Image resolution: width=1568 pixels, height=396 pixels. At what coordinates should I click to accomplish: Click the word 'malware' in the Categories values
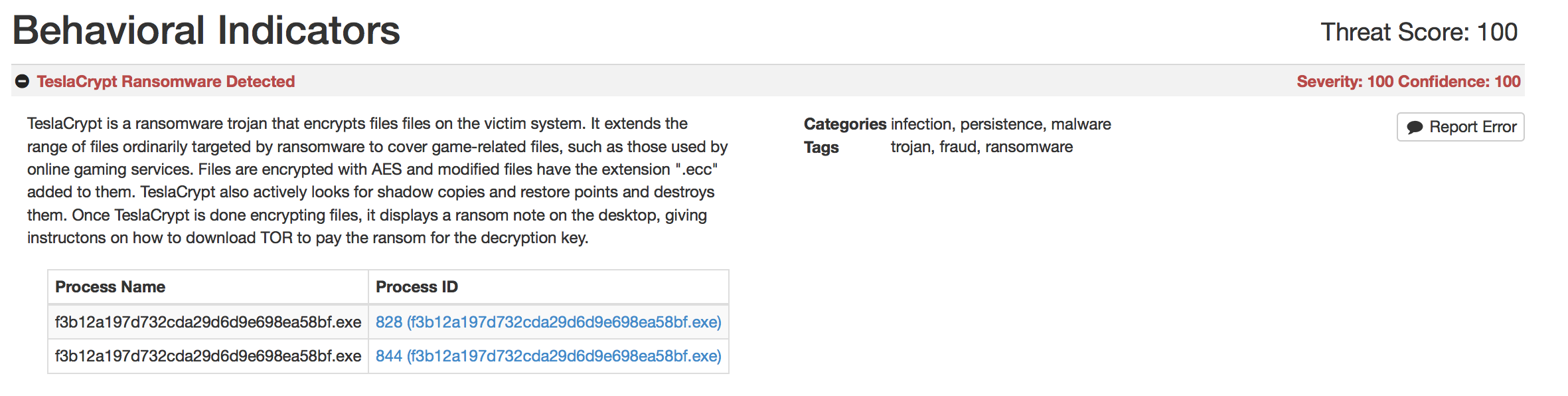[x=1081, y=124]
